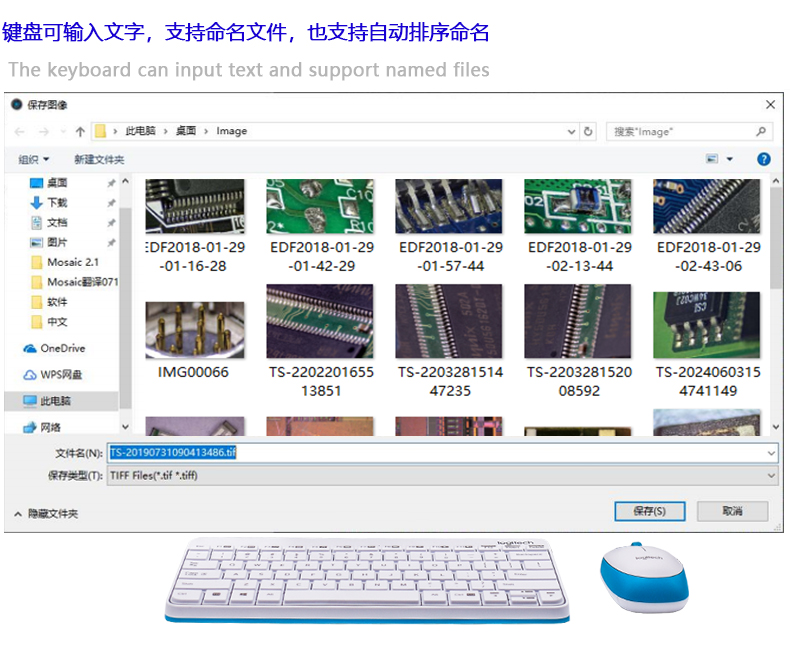This screenshot has width=790, height=653.
Task: Click the back navigation arrow
Action: 17,131
